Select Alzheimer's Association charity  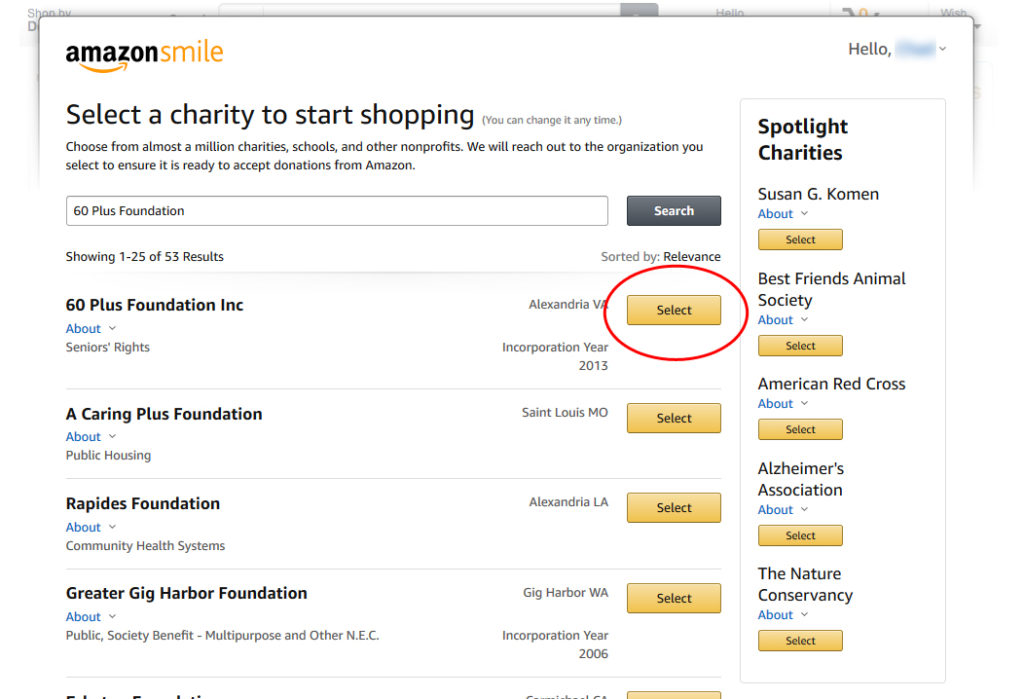[x=800, y=536]
